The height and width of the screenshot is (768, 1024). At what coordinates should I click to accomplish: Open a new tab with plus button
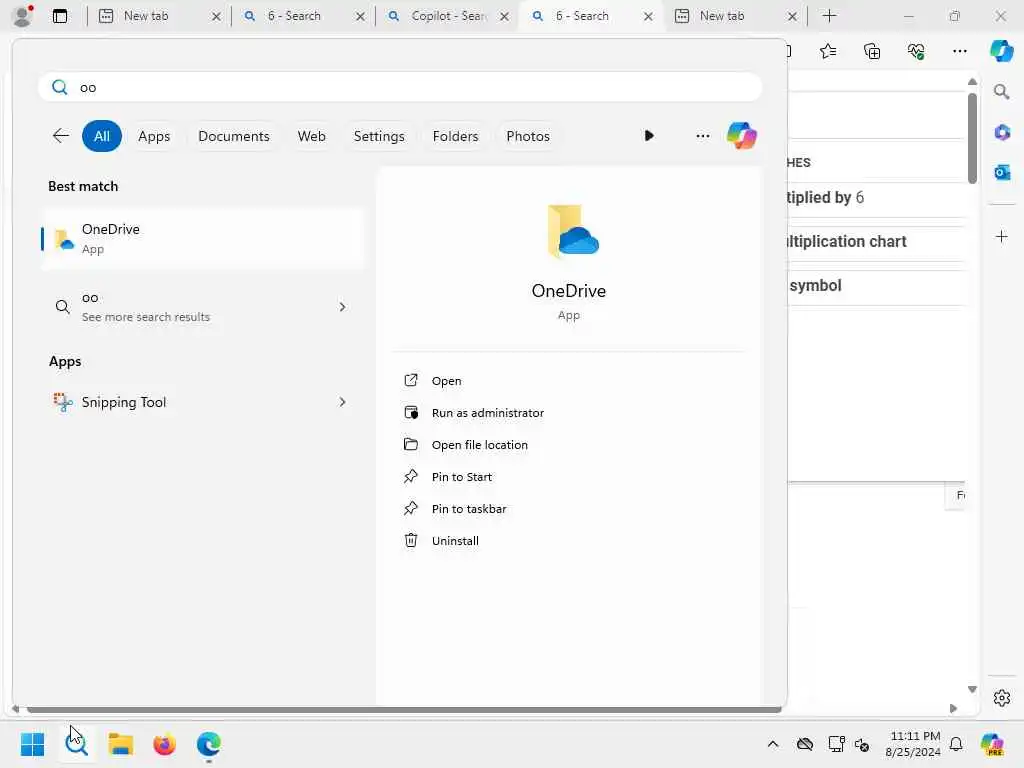[x=829, y=16]
